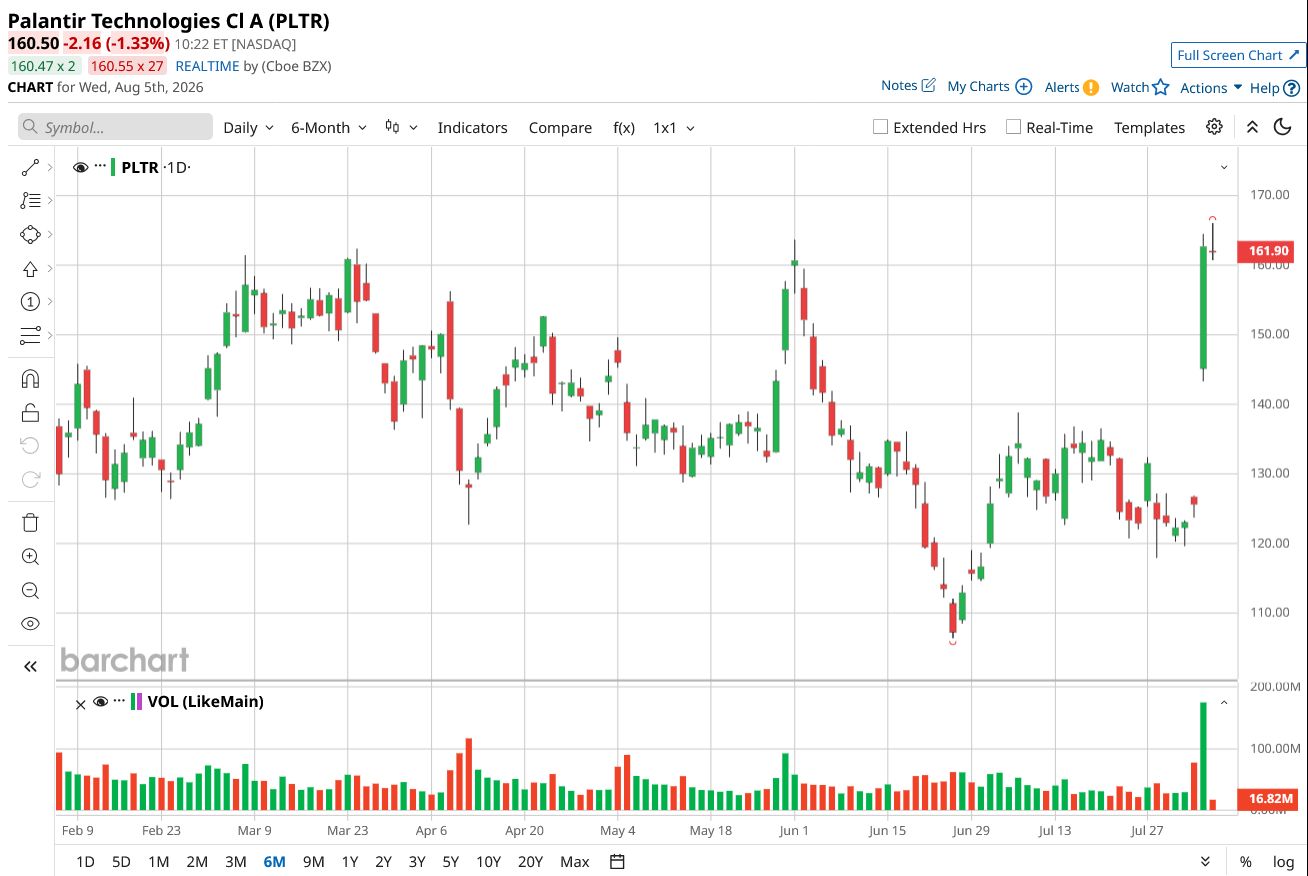Zoom in with the magnifier plus icon
This screenshot has width=1308, height=876.
coord(30,557)
